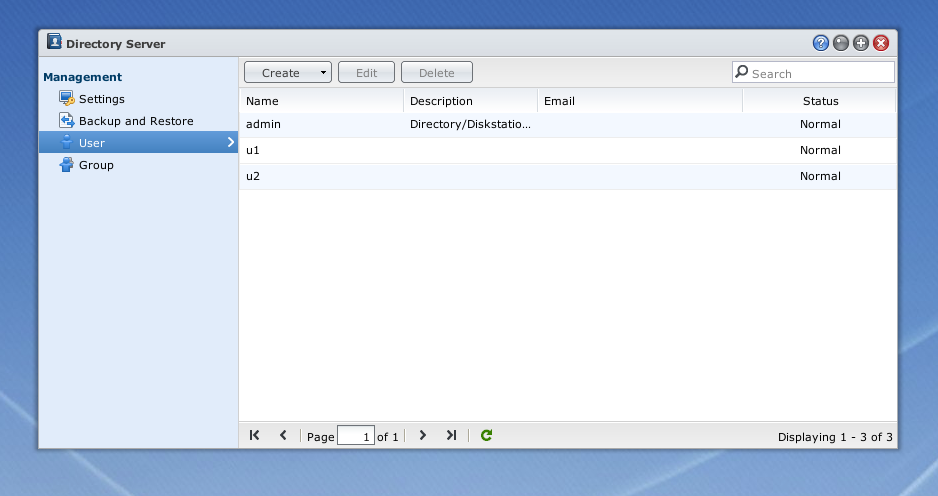
Task: Select the u1 user row
Action: (568, 150)
